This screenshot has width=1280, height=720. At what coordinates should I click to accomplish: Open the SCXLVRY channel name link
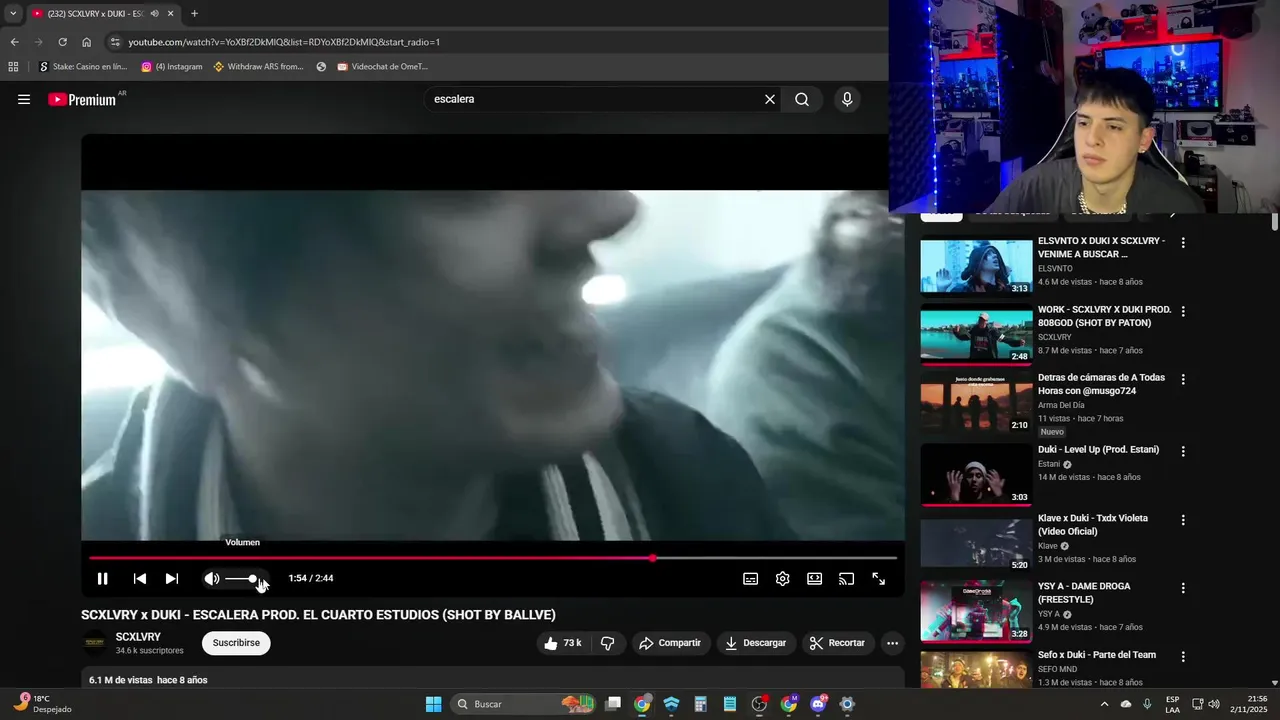pos(138,637)
